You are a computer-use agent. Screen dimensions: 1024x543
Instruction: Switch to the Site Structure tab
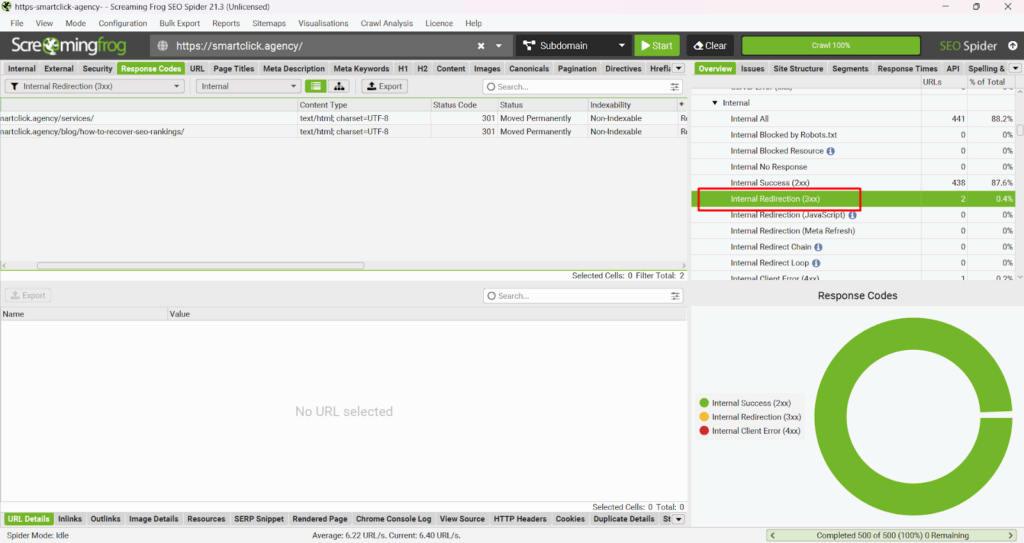pyautogui.click(x=798, y=69)
